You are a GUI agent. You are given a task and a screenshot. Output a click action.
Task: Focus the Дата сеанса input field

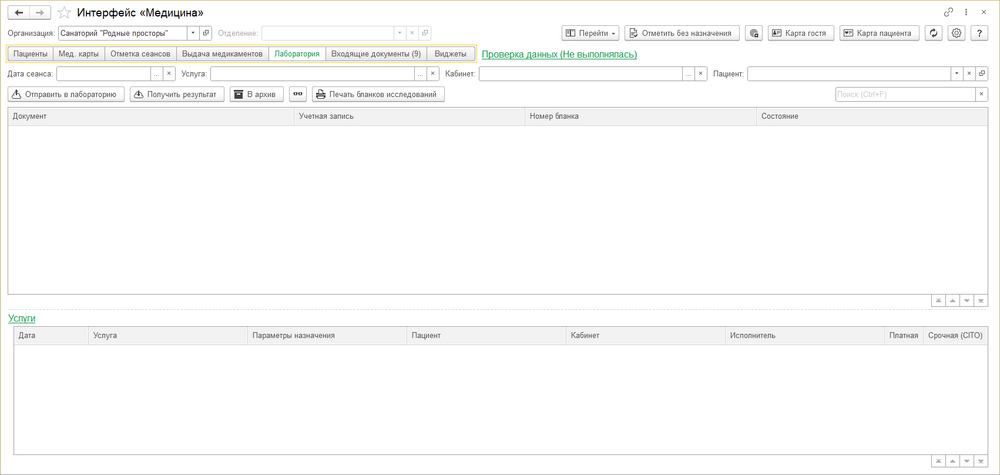104,74
